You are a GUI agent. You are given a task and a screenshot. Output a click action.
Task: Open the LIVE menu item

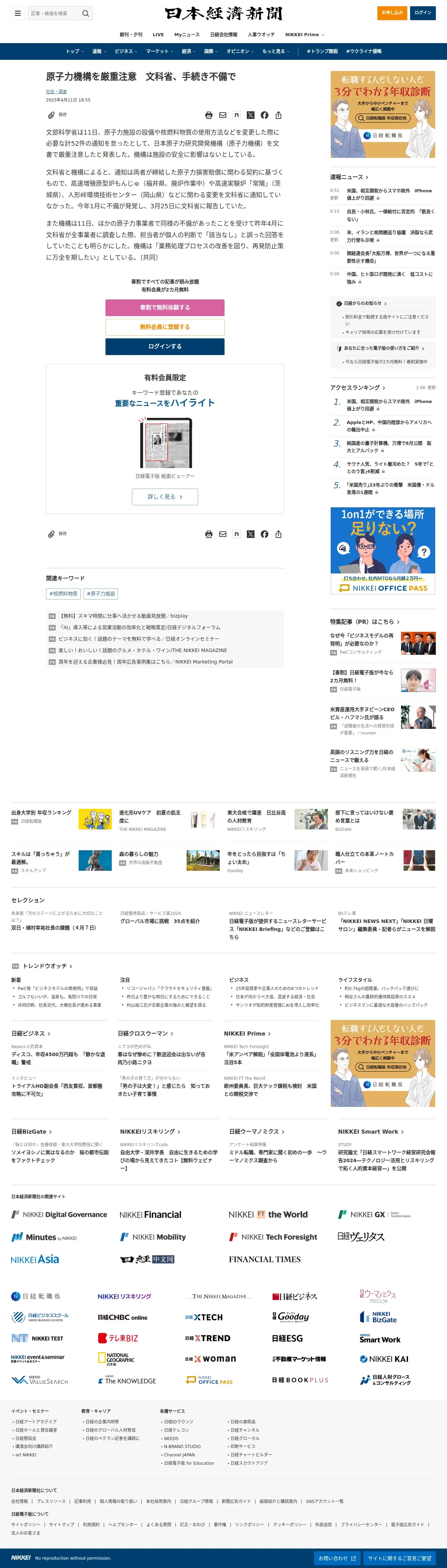pyautogui.click(x=158, y=35)
